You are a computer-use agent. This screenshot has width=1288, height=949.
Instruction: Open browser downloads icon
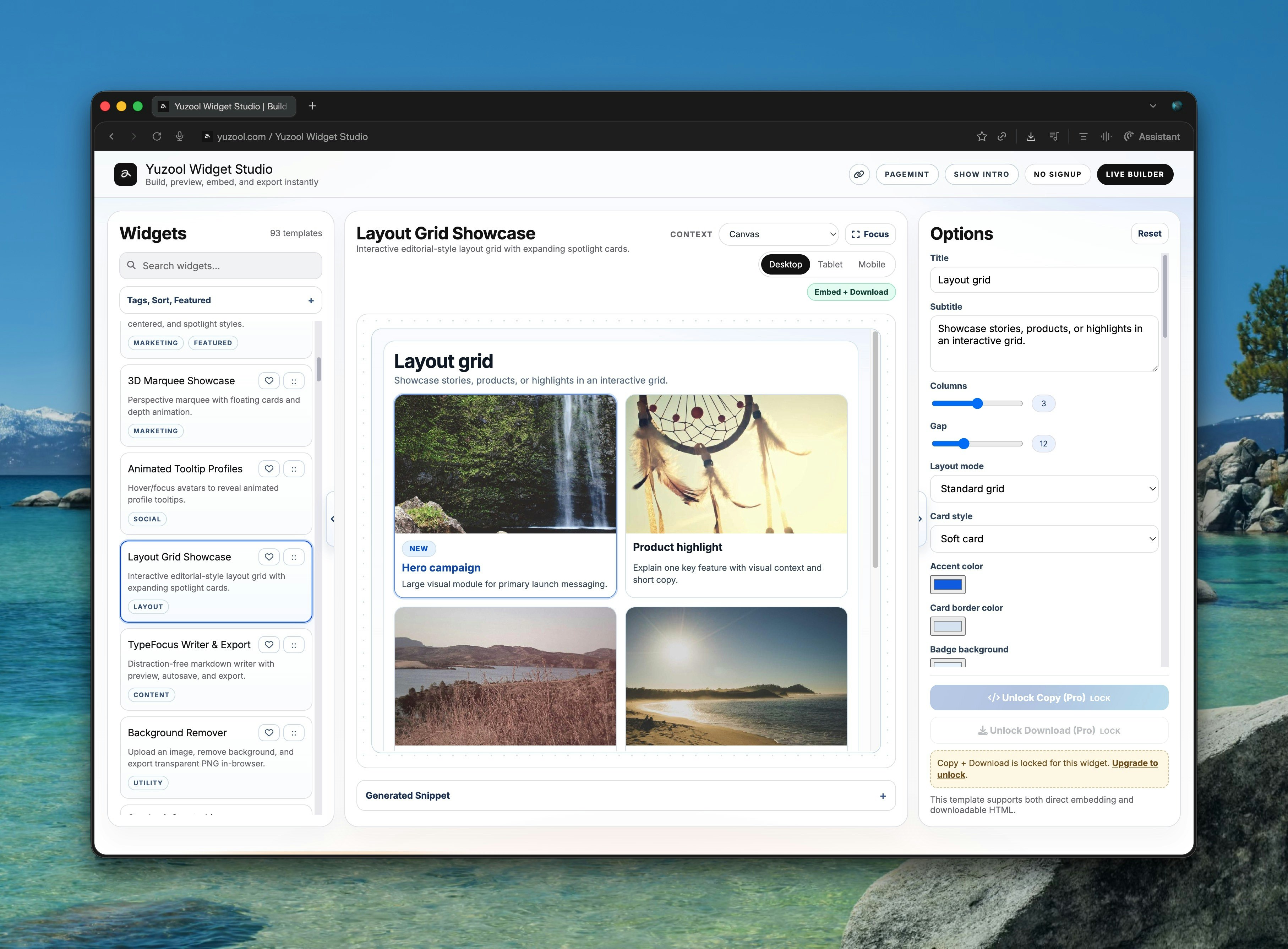tap(1031, 136)
